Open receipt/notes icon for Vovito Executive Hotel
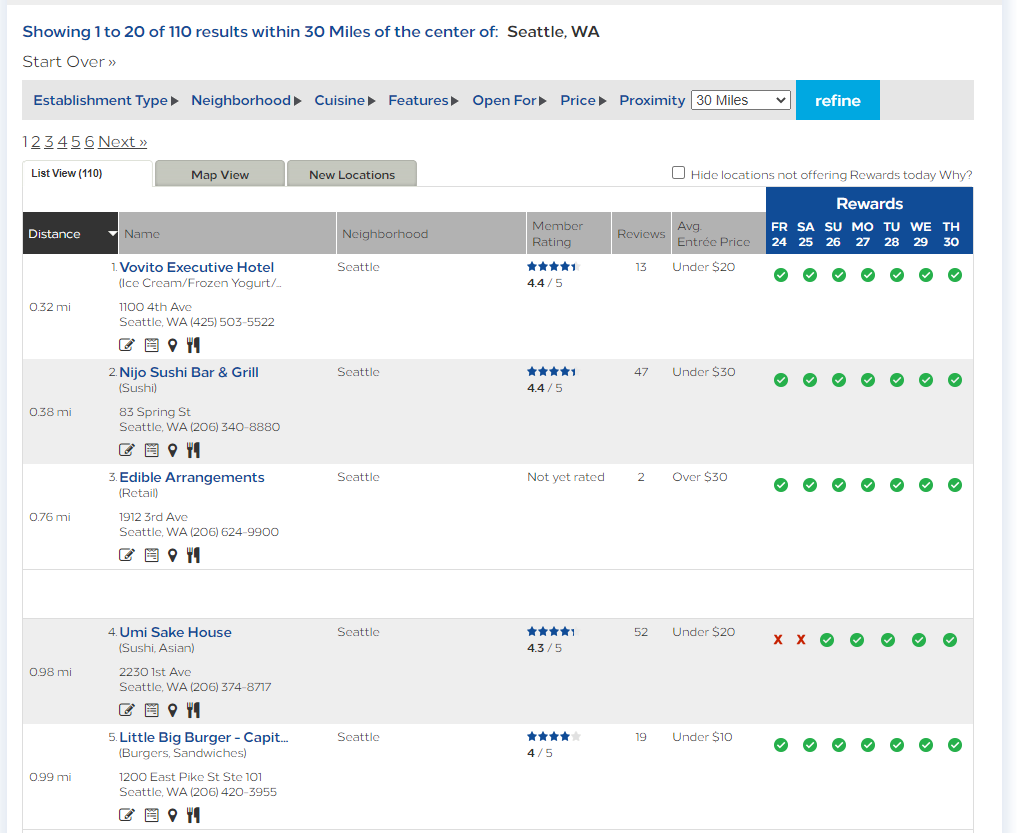 tap(152, 345)
